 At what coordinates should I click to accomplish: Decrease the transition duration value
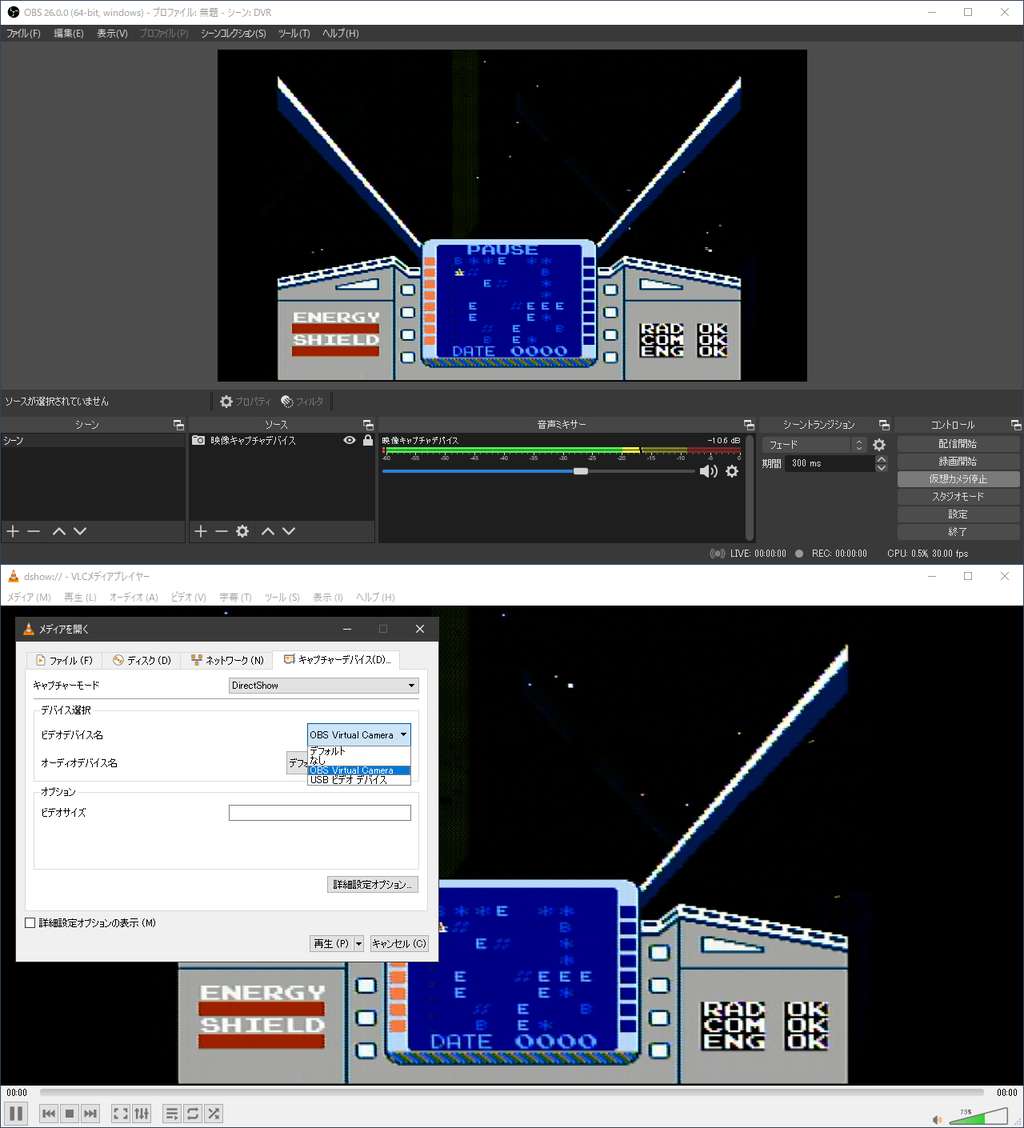[x=882, y=468]
